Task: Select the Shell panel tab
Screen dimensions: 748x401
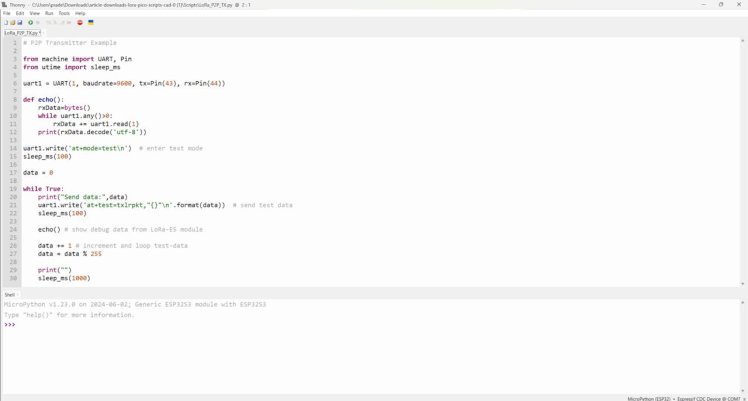Action: [x=10, y=295]
